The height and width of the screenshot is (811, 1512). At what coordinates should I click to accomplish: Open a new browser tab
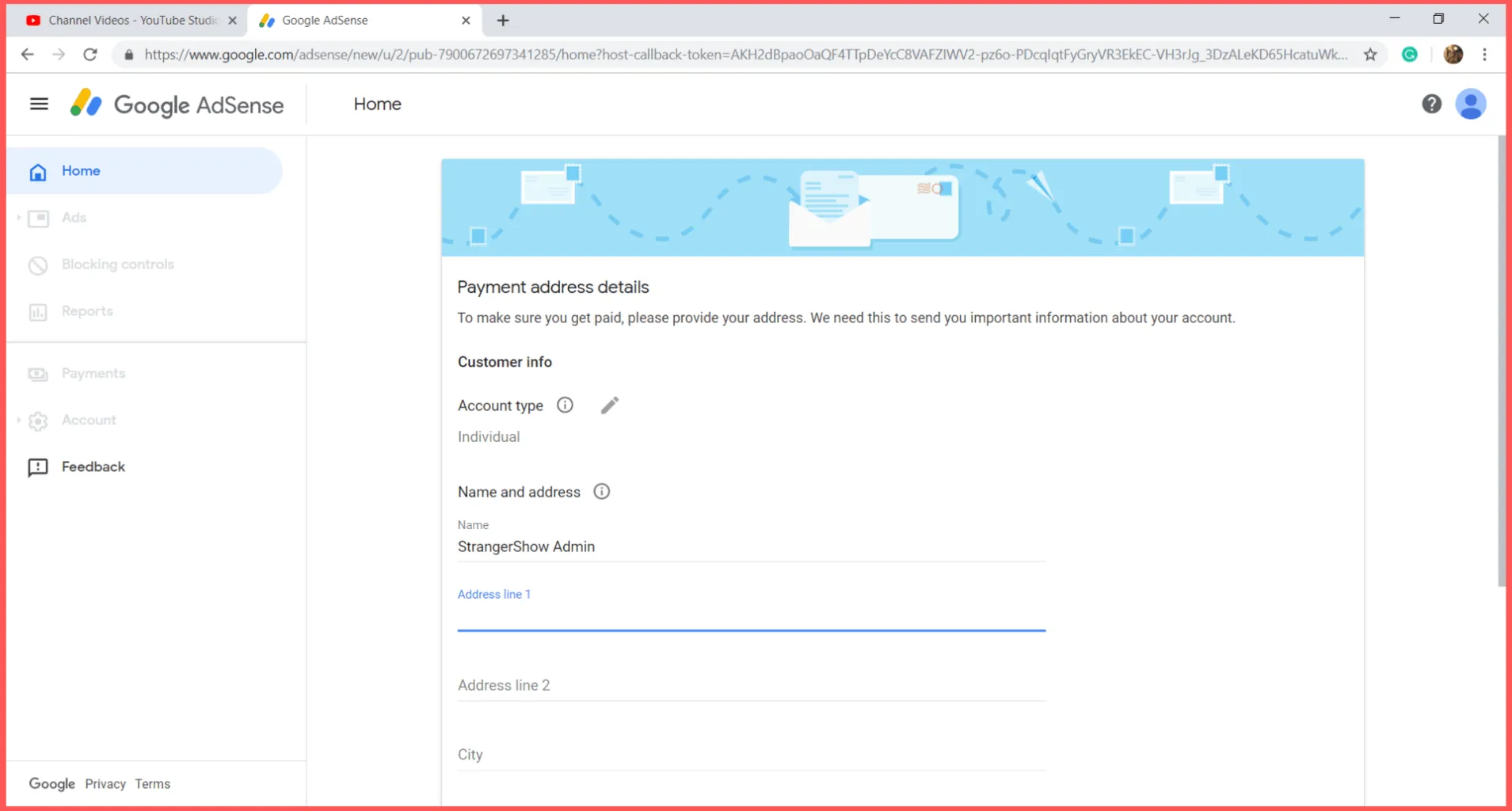pyautogui.click(x=503, y=21)
